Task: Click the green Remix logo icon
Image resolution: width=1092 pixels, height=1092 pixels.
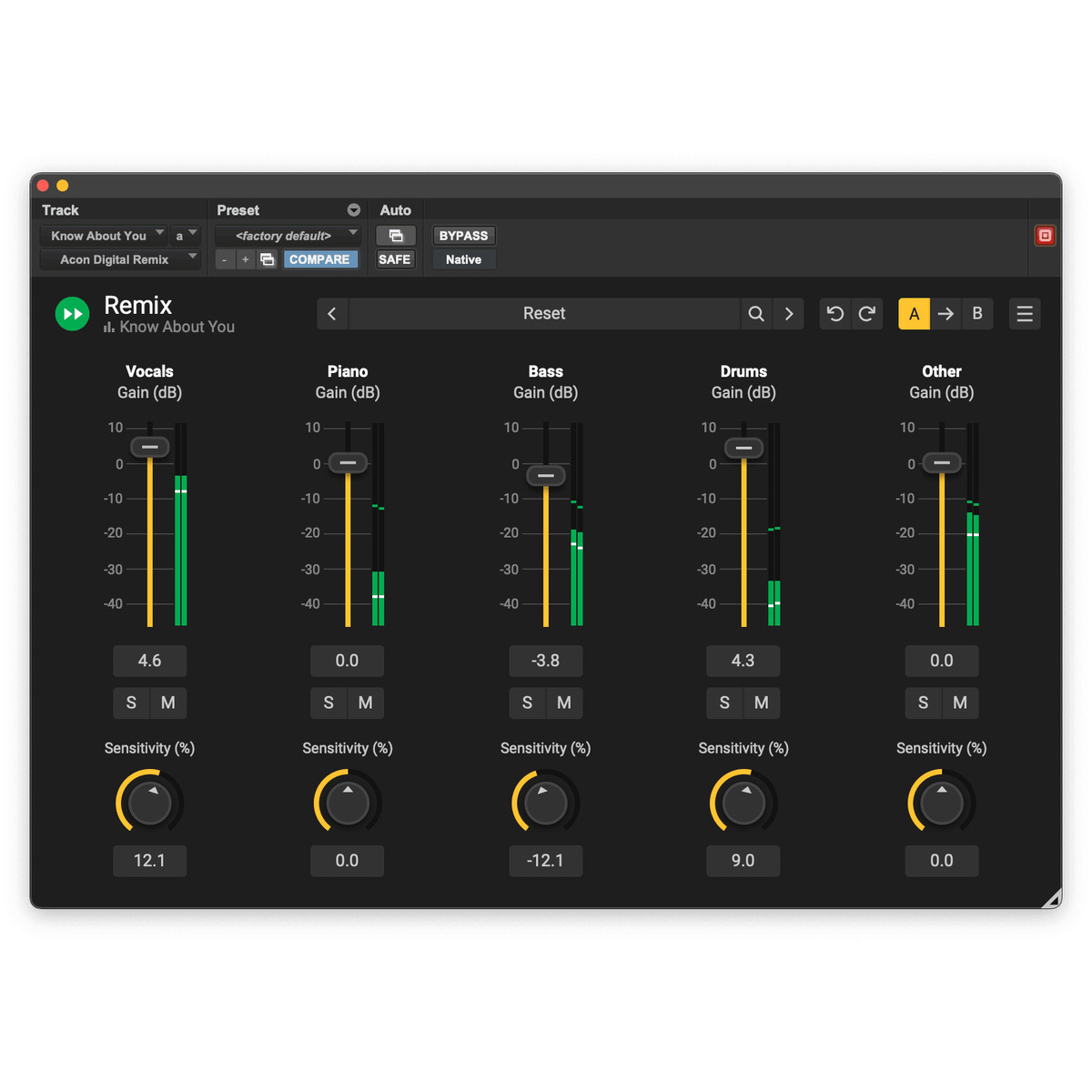Action: [x=73, y=314]
